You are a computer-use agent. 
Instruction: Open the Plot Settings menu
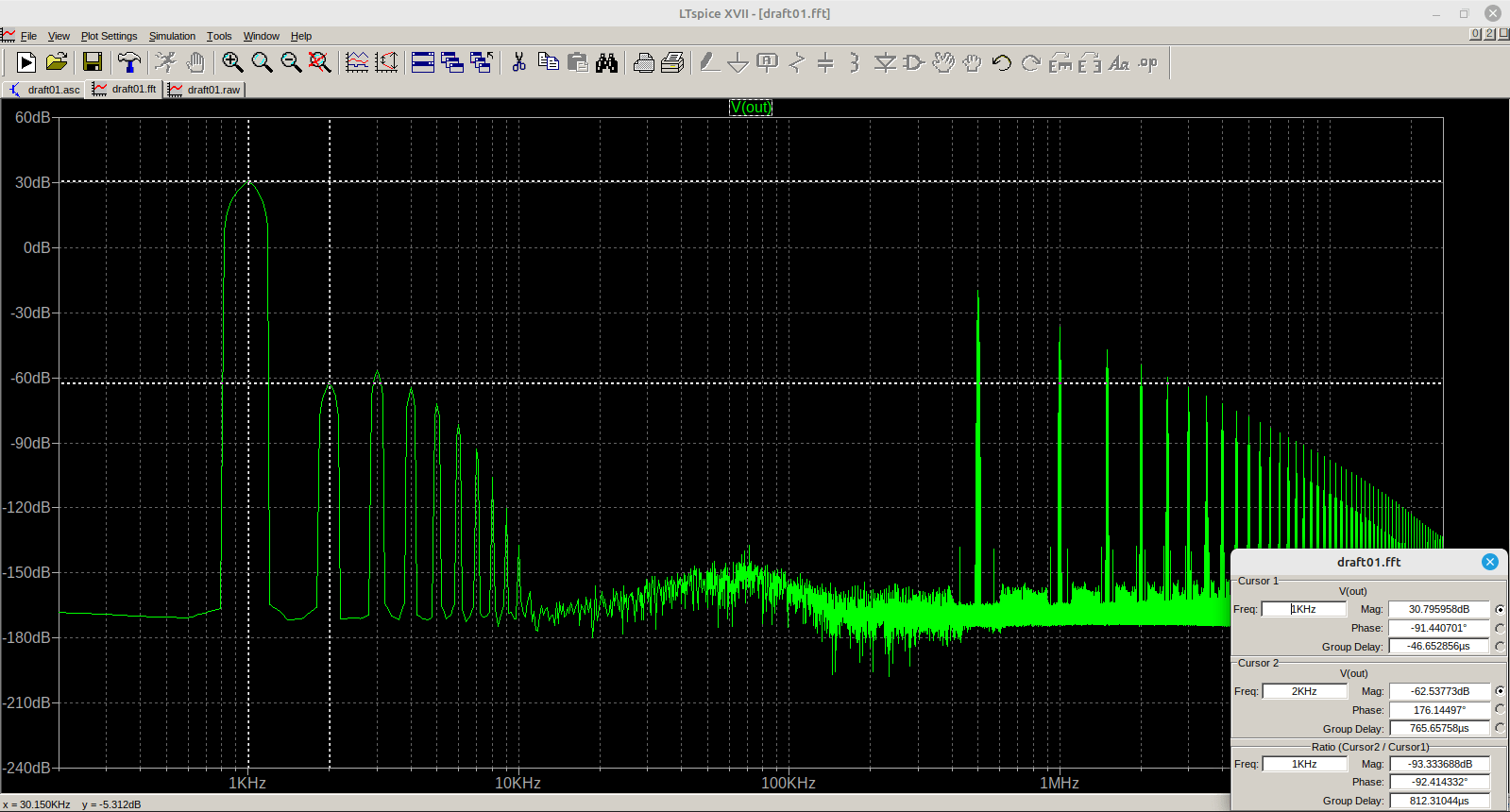click(x=109, y=36)
